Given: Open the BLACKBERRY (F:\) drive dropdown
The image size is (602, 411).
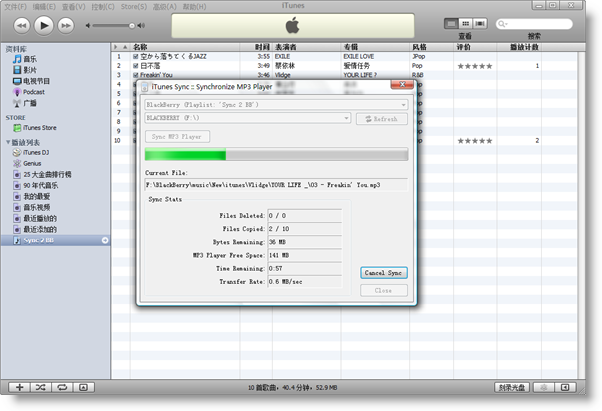Looking at the screenshot, I should point(248,118).
